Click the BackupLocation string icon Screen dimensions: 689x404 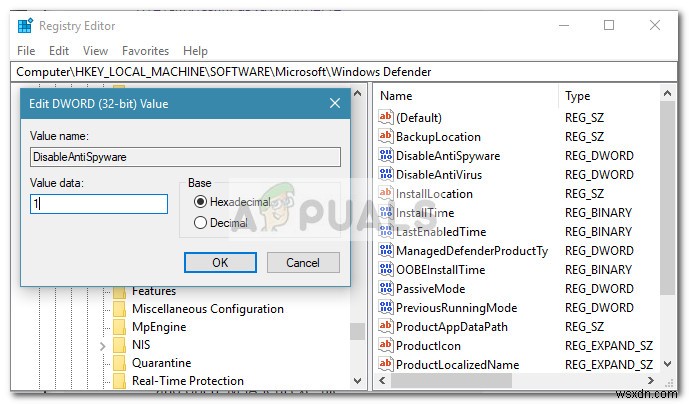point(385,136)
